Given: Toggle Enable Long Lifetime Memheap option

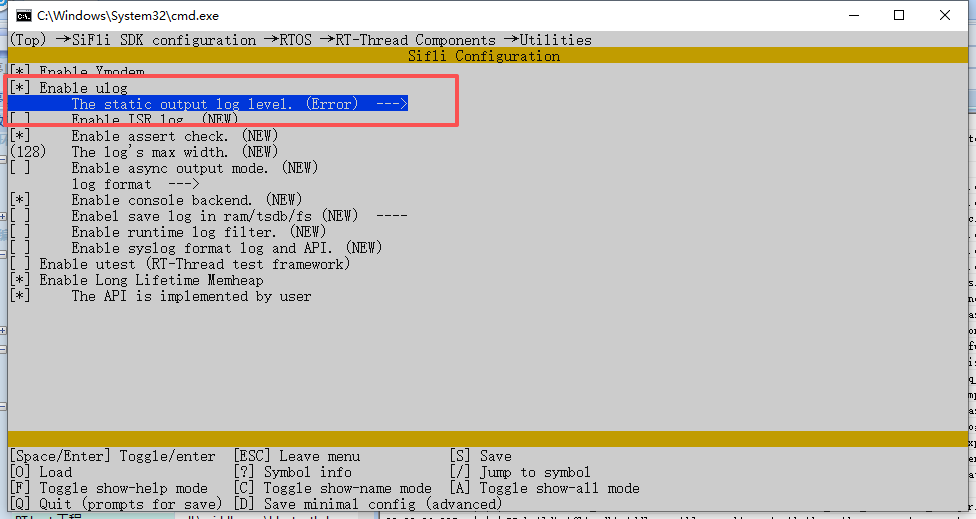Looking at the screenshot, I should (x=20, y=280).
